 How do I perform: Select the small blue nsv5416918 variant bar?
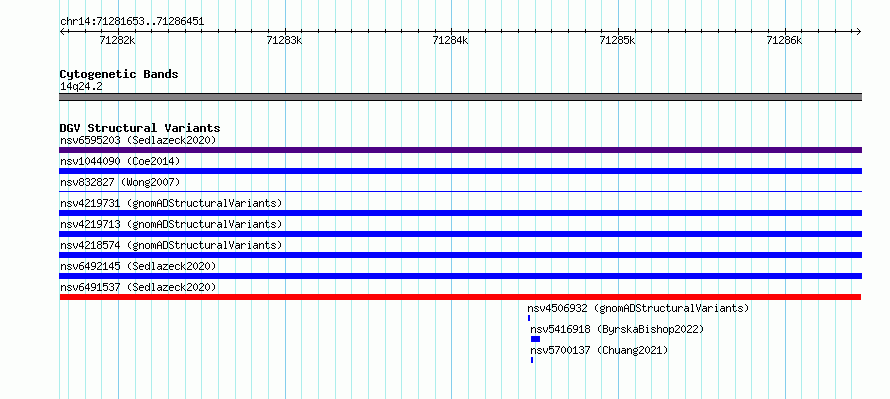[535, 339]
